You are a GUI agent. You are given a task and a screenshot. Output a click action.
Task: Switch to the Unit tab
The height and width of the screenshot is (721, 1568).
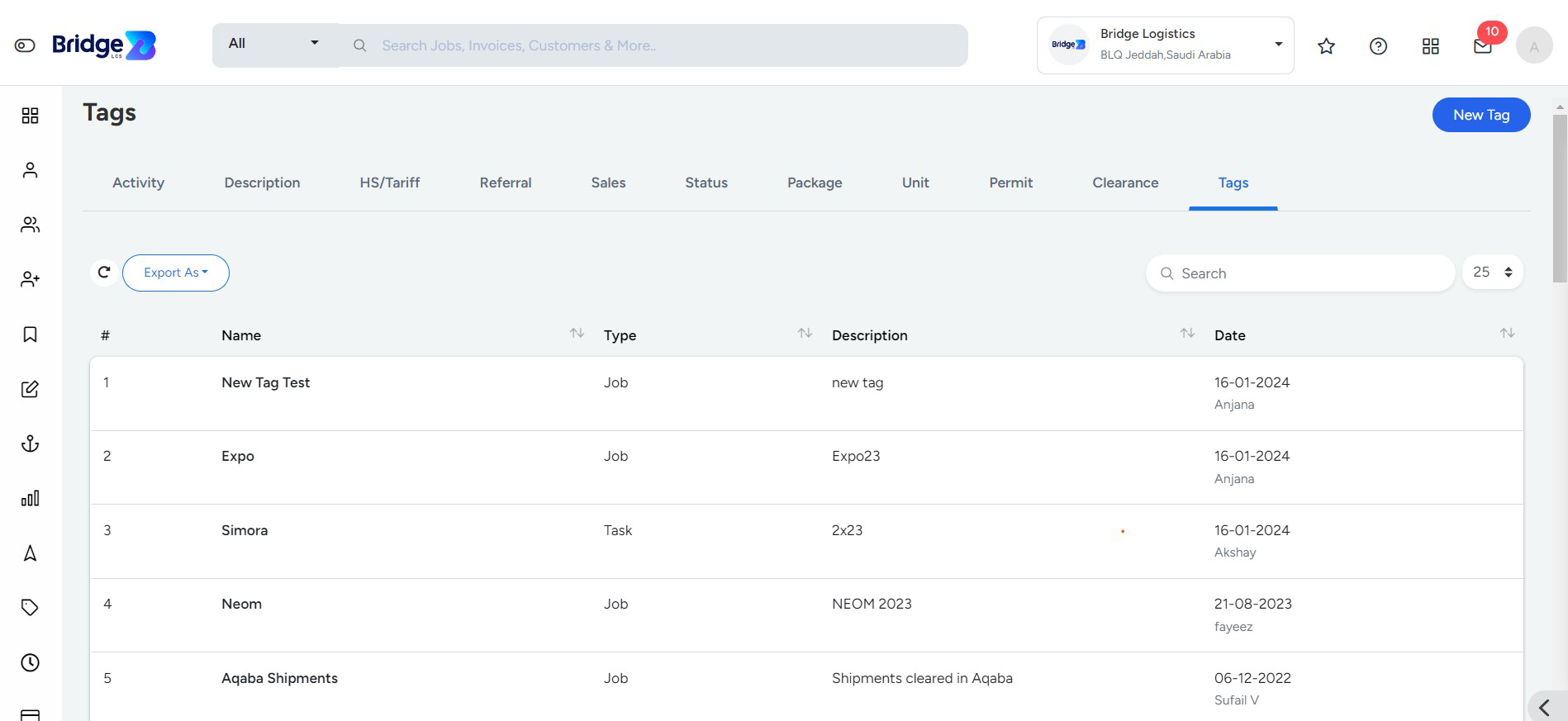[915, 183]
